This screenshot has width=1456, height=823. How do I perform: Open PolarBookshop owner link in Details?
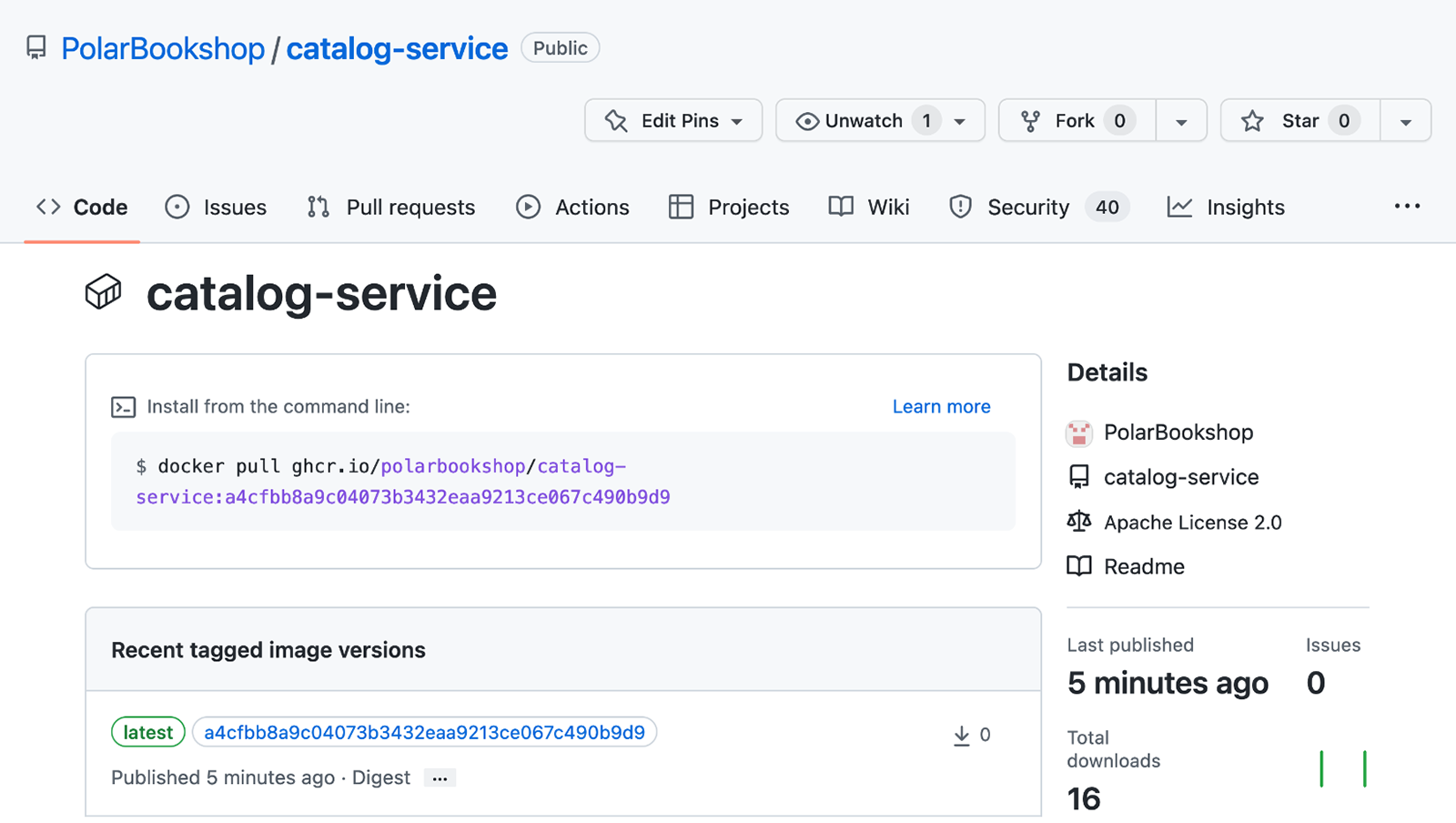(1178, 432)
